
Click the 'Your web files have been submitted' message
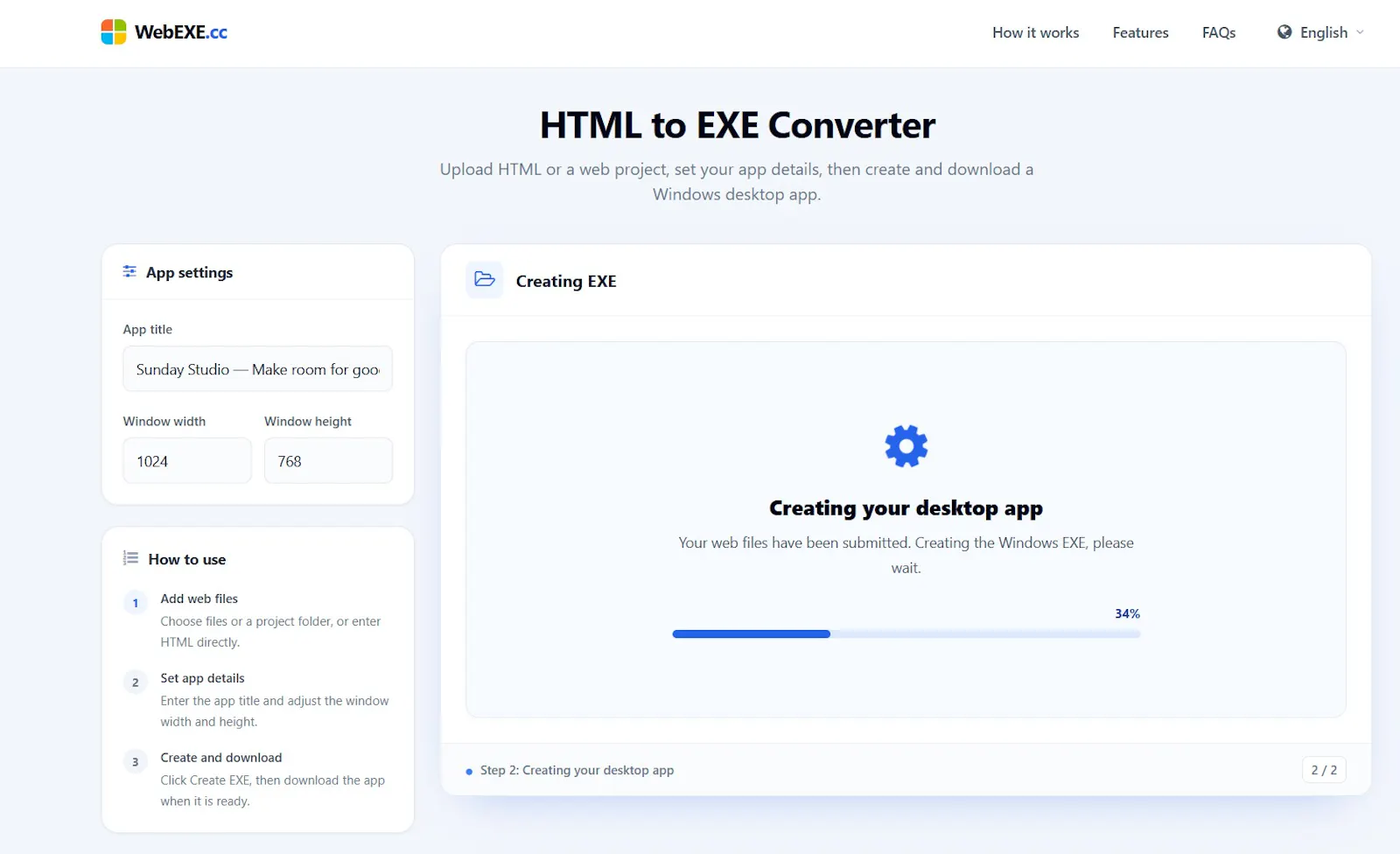click(906, 555)
